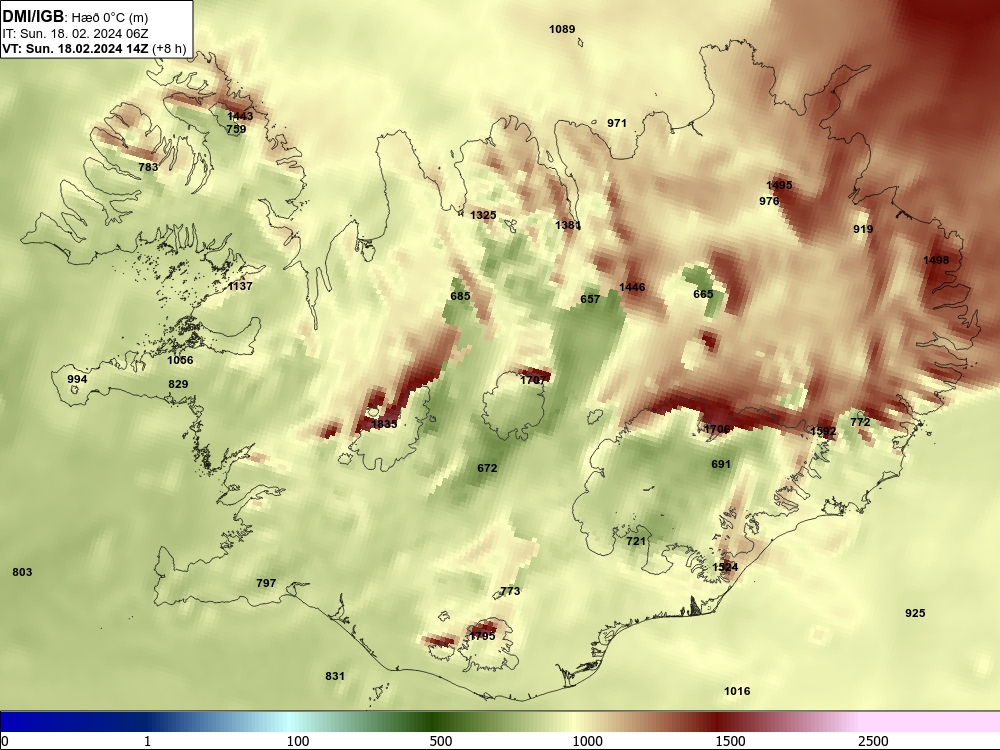The width and height of the screenshot is (1000, 750).
Task: Click the map value label 1706
Action: 717,429
